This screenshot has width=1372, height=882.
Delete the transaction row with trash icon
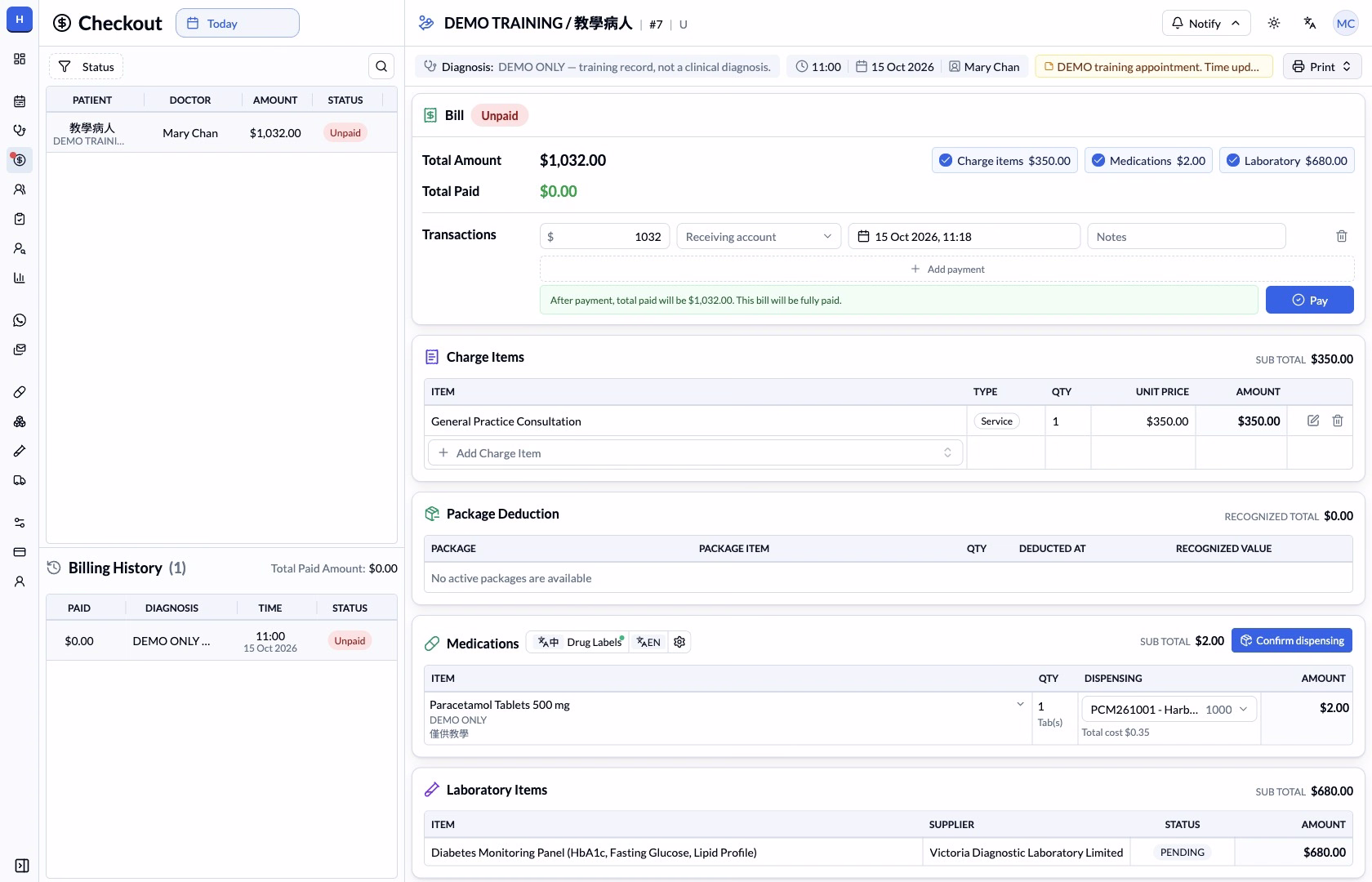click(x=1342, y=236)
